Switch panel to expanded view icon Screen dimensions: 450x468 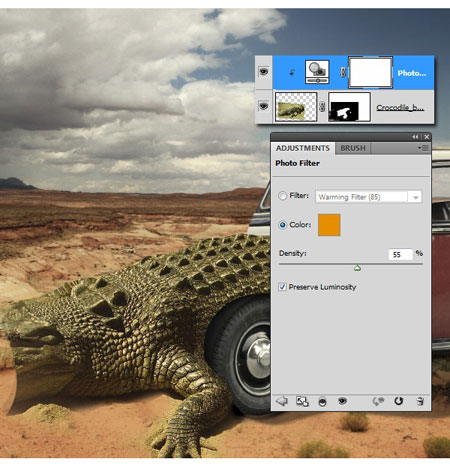(302, 401)
